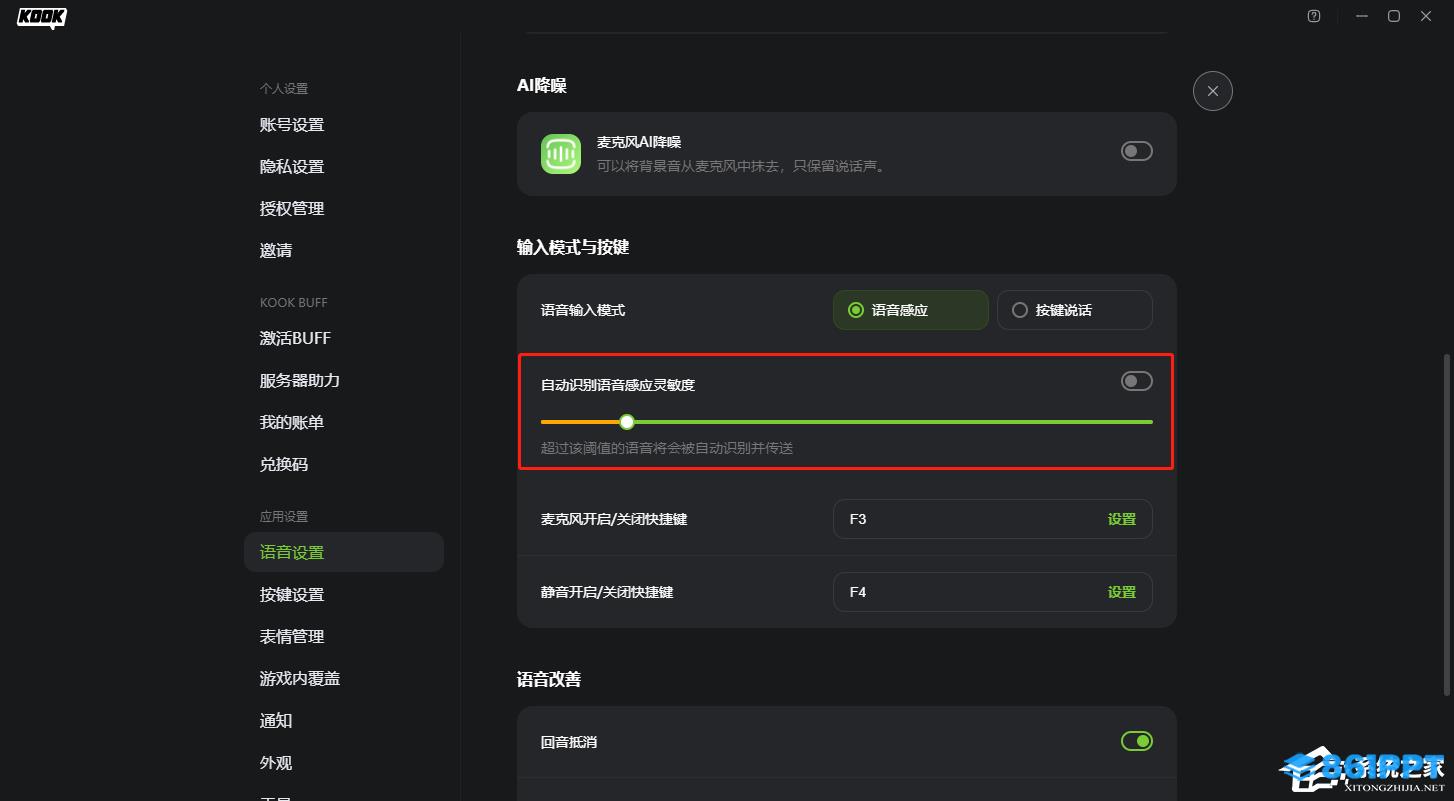
Task: Select the 按键说话 input mode
Action: pyautogui.click(x=1074, y=310)
